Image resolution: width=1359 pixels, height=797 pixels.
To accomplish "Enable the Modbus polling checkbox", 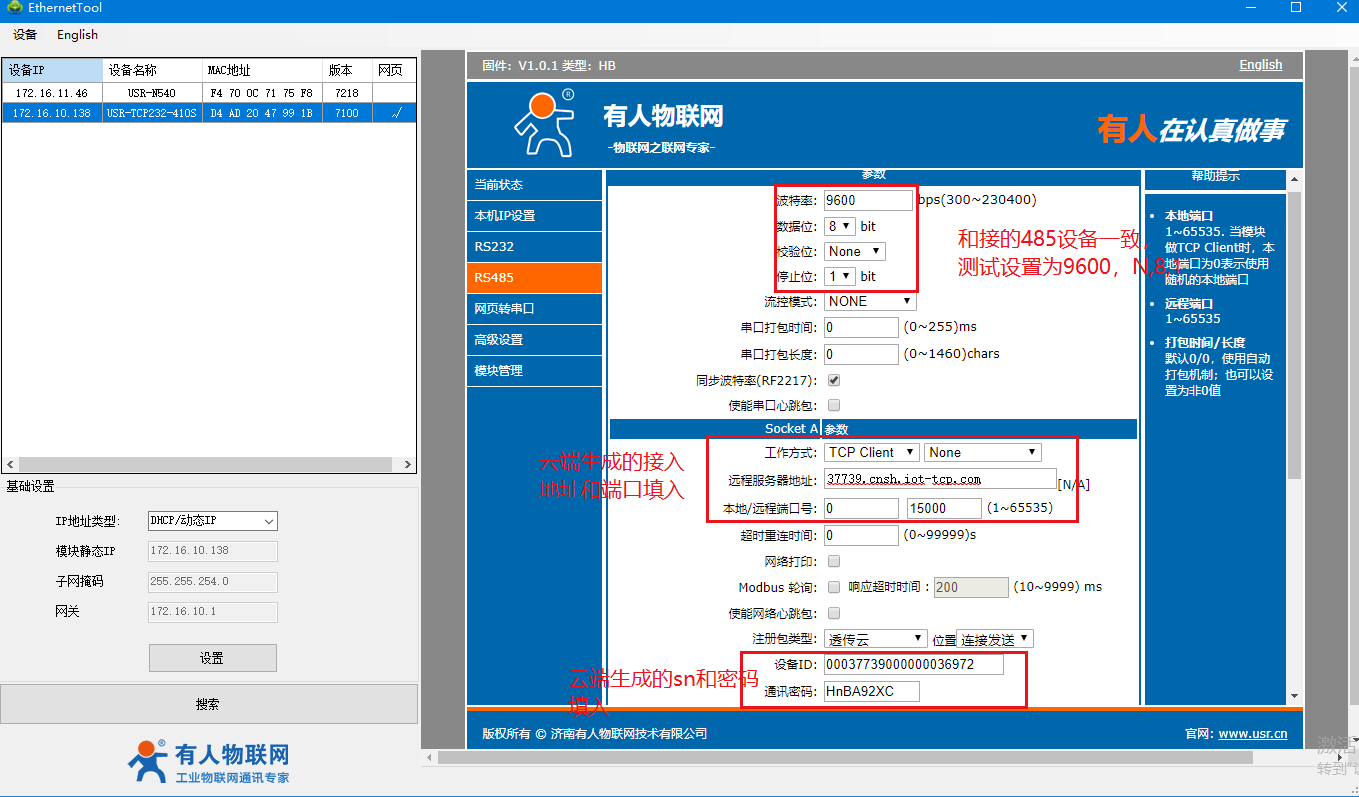I will click(834, 587).
